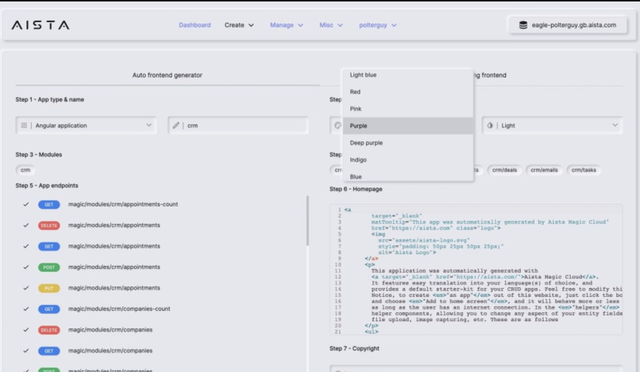Click the contrast icon in the Light theme field

click(490, 125)
